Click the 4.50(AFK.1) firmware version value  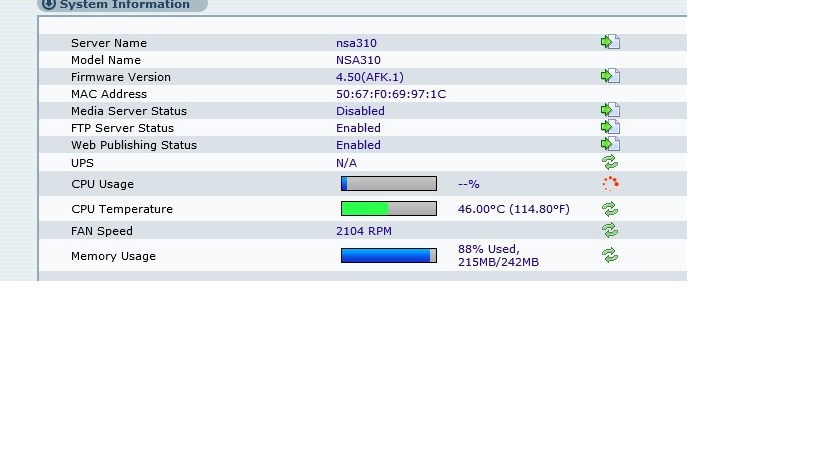[370, 77]
